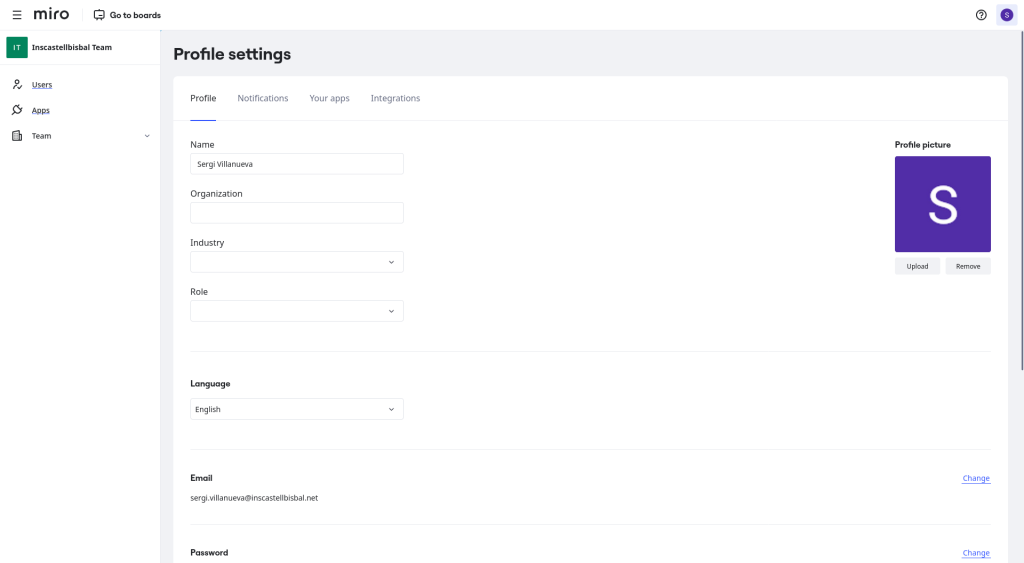Expand the Team section chevron
The image size is (1024, 563).
(x=147, y=136)
